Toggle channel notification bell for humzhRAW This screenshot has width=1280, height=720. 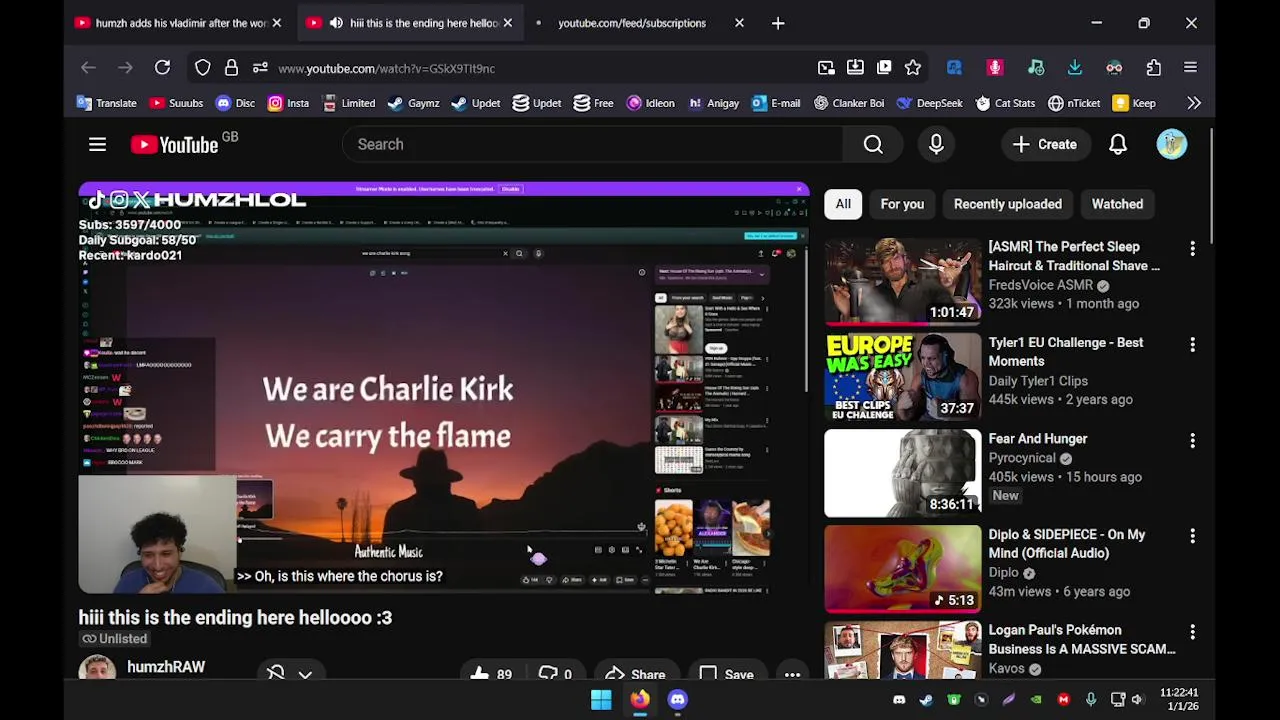(277, 673)
